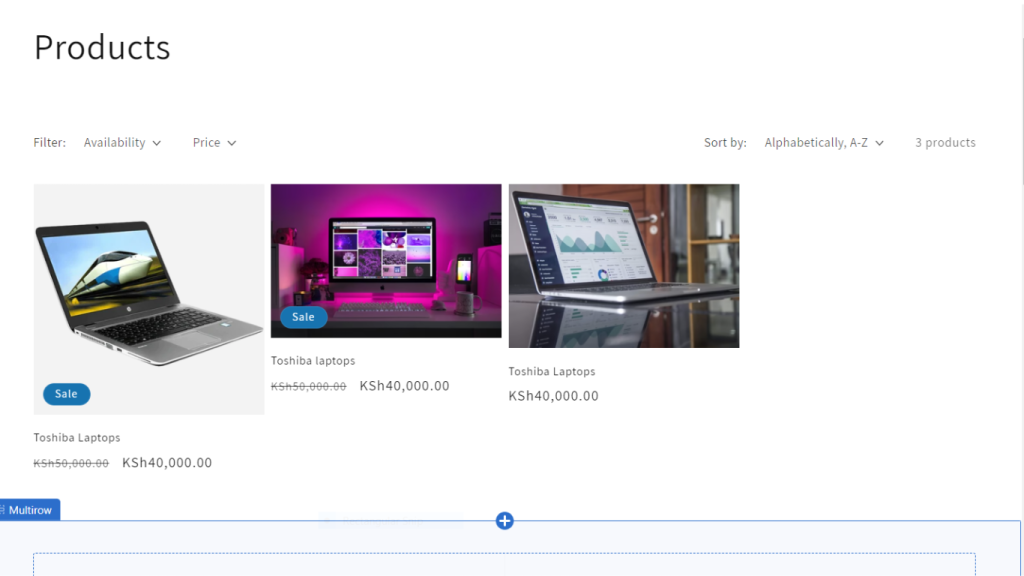1024x576 pixels.
Task: Click the Sale badge on the HP laptop card
Action: [x=67, y=394]
